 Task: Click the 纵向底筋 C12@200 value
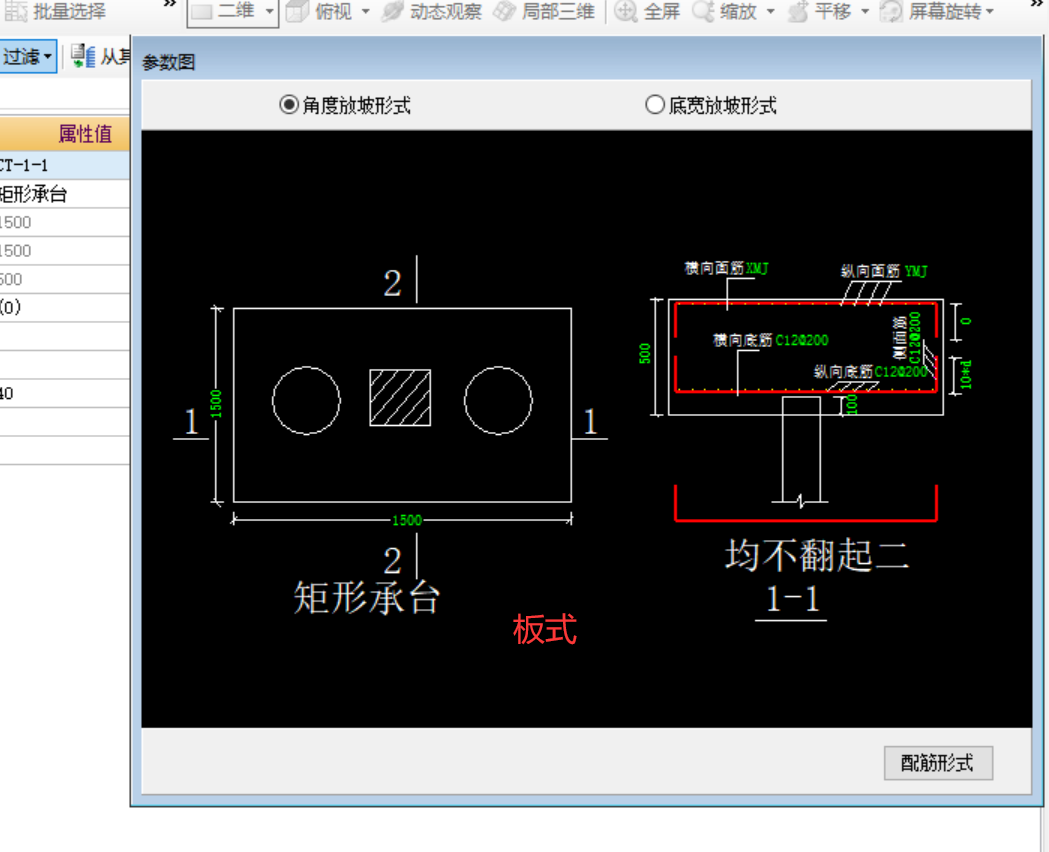900,371
